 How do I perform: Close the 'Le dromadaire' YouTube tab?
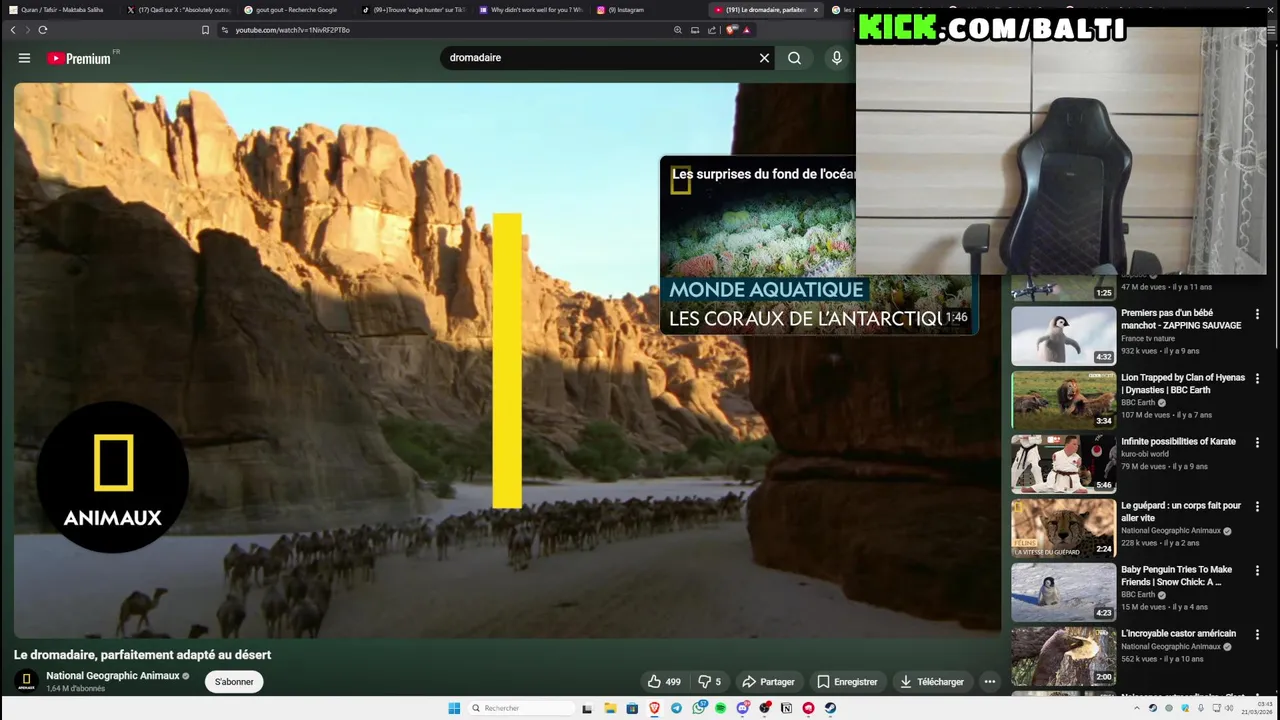(816, 10)
